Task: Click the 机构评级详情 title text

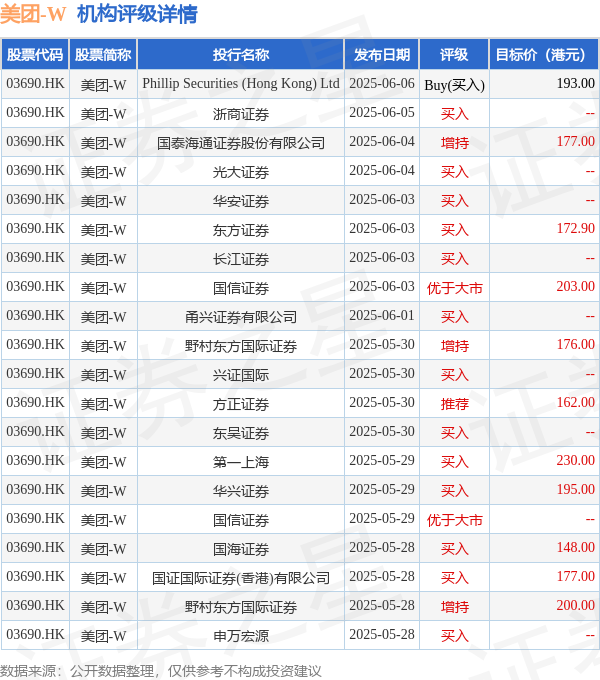Action: click(x=137, y=14)
